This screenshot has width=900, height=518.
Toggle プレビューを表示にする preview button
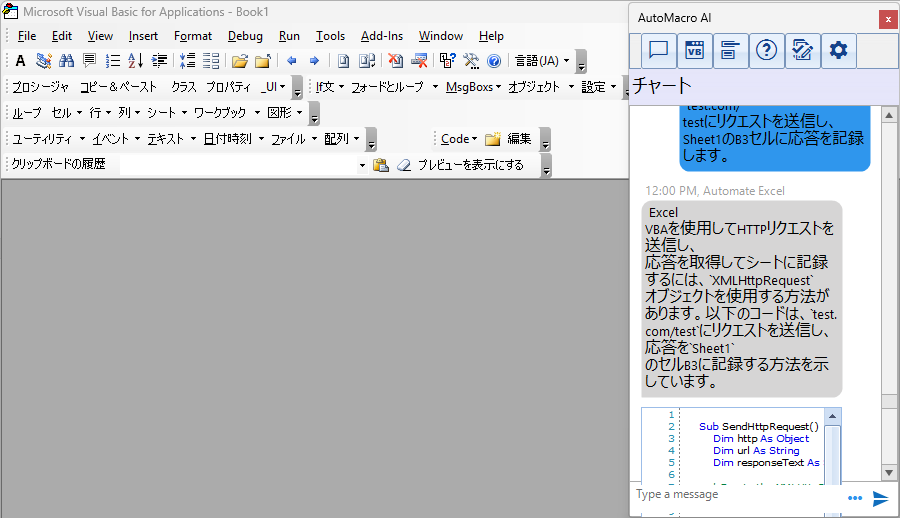tap(470, 165)
